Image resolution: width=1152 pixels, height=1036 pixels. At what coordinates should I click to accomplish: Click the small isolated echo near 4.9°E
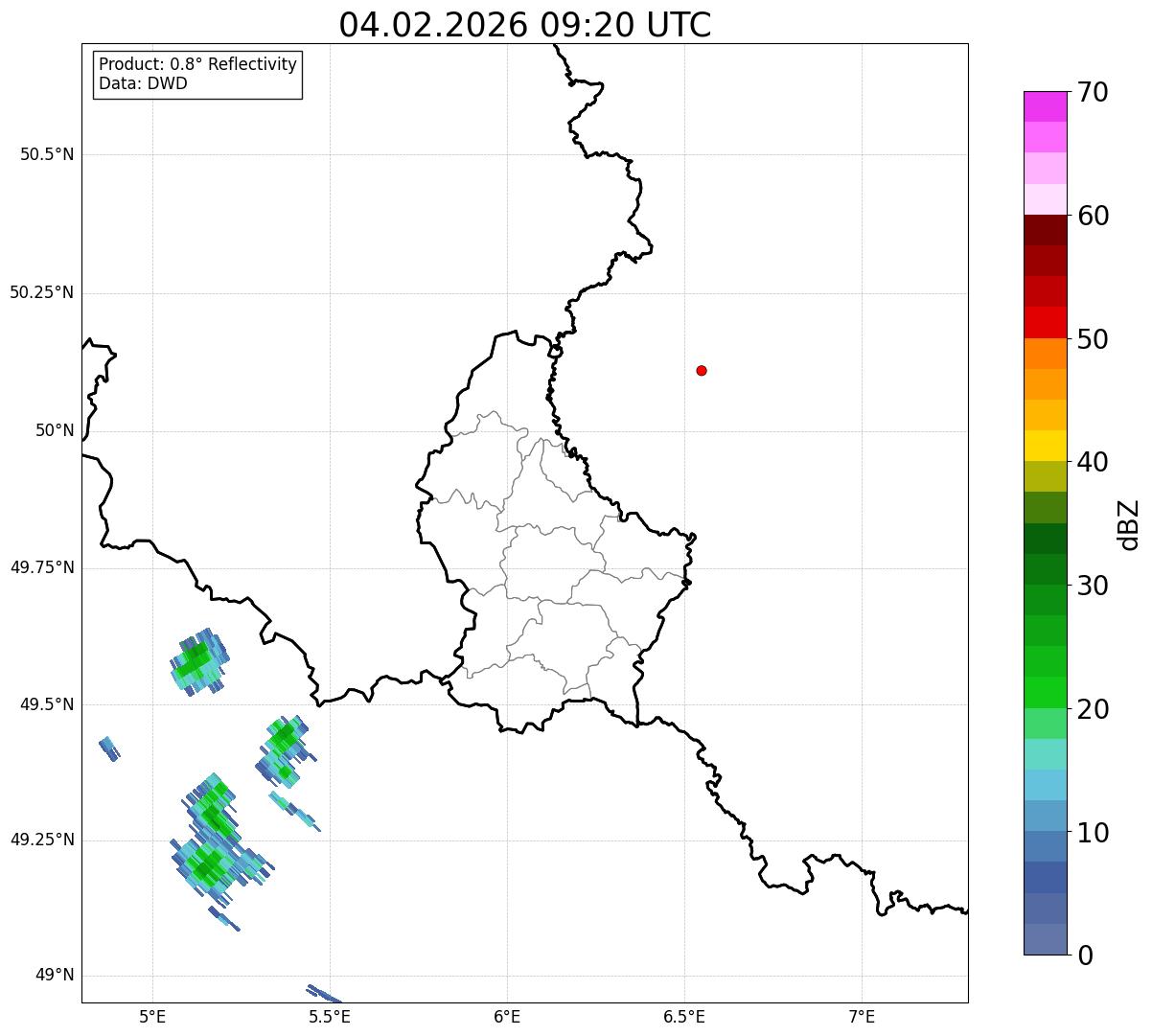click(109, 748)
